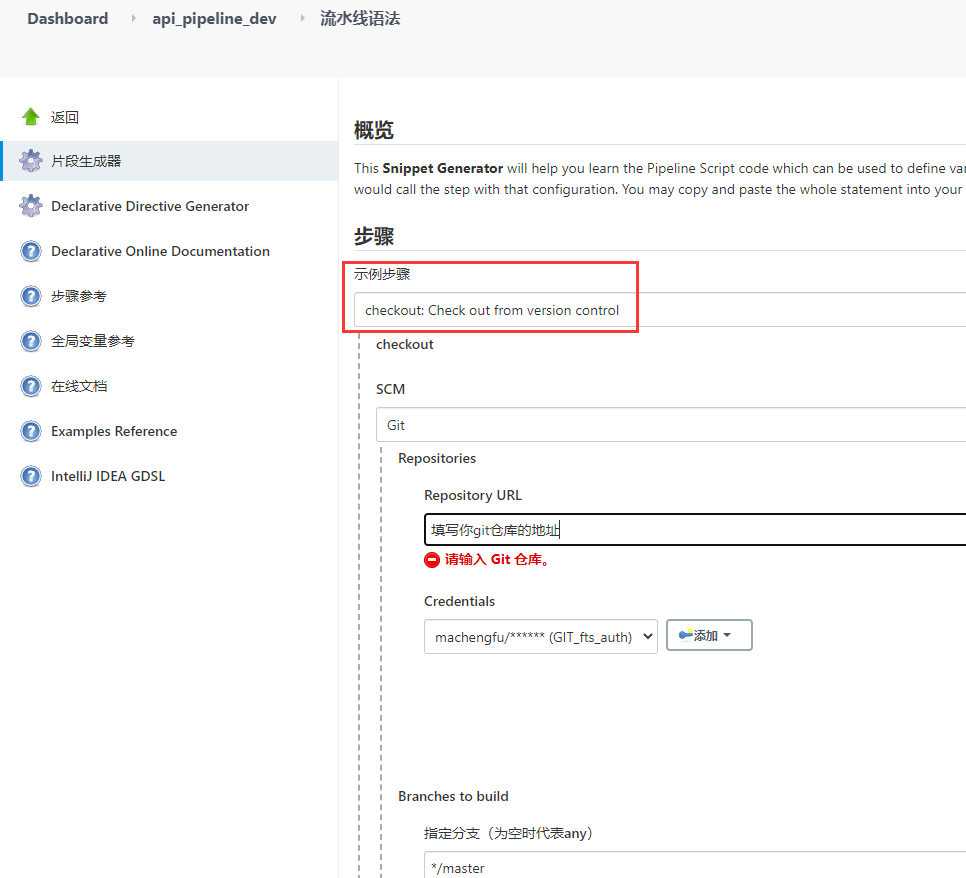The height and width of the screenshot is (878, 966).
Task: Click the branch specifier field with */master
Action: coord(695,865)
